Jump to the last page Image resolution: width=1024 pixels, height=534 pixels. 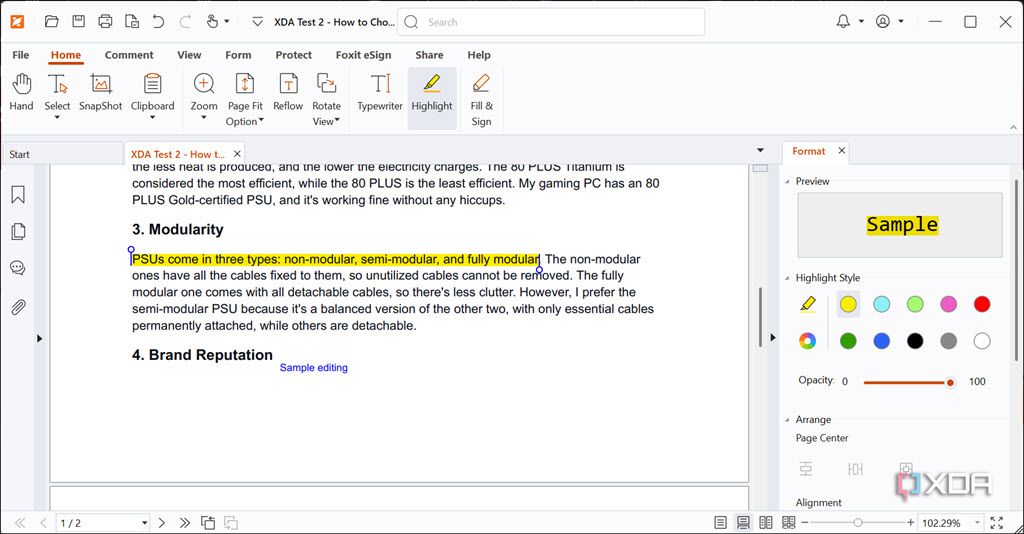click(x=185, y=523)
